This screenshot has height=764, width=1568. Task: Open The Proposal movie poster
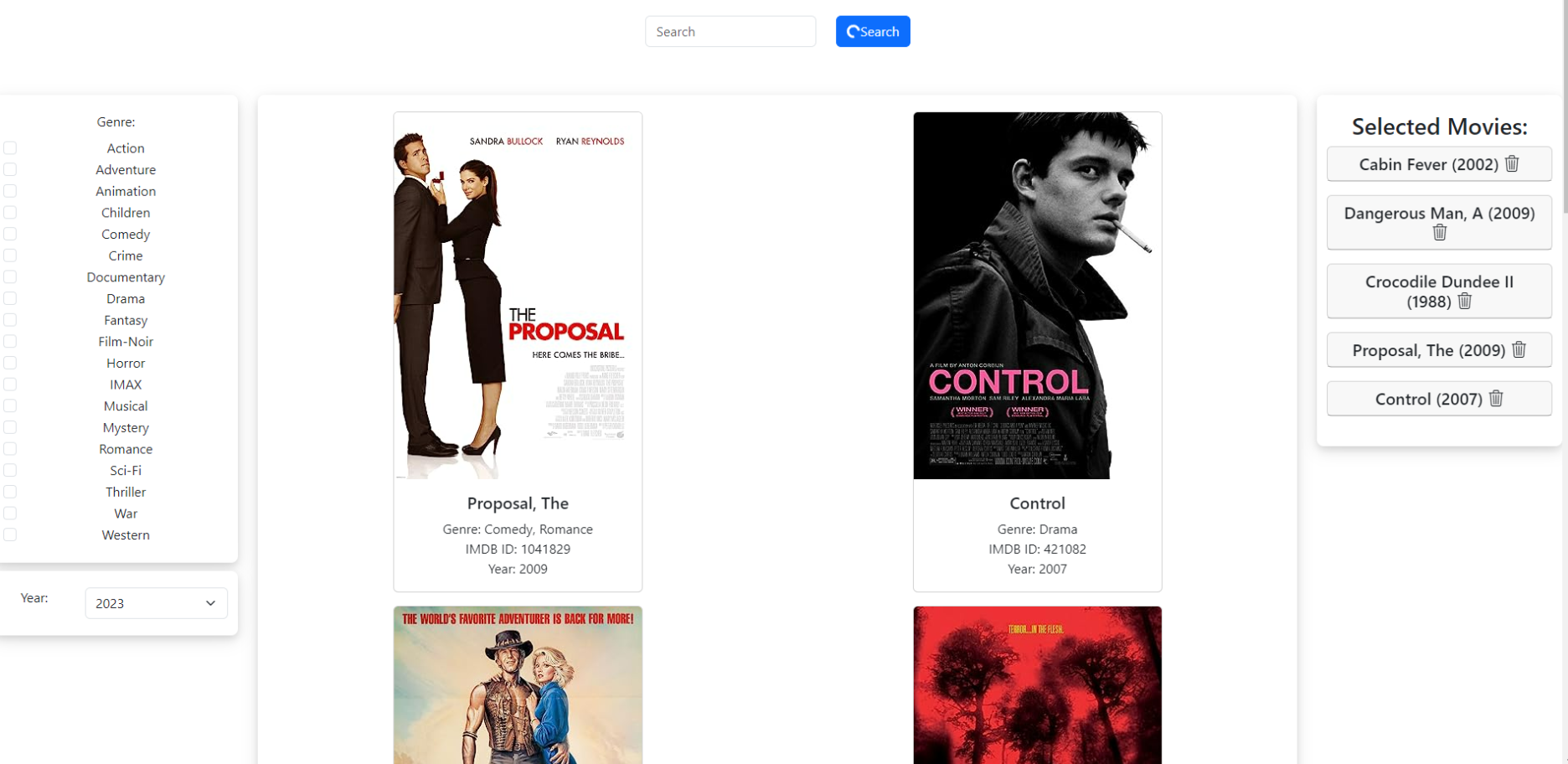click(518, 296)
